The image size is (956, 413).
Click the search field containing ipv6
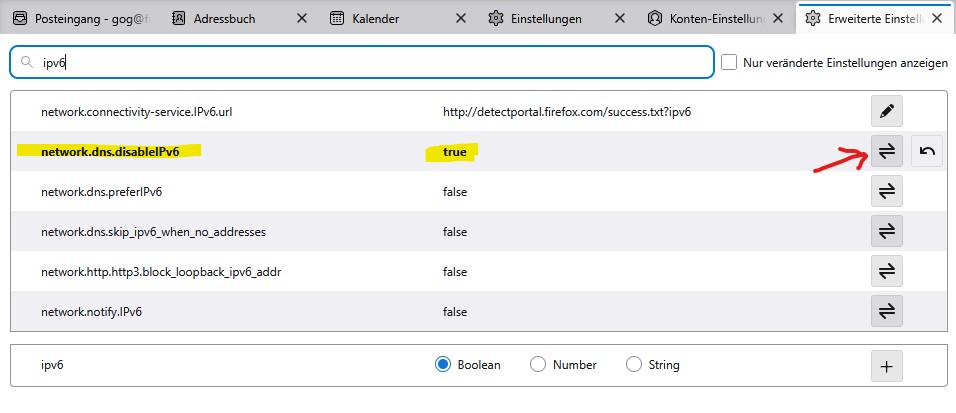pyautogui.click(x=360, y=62)
